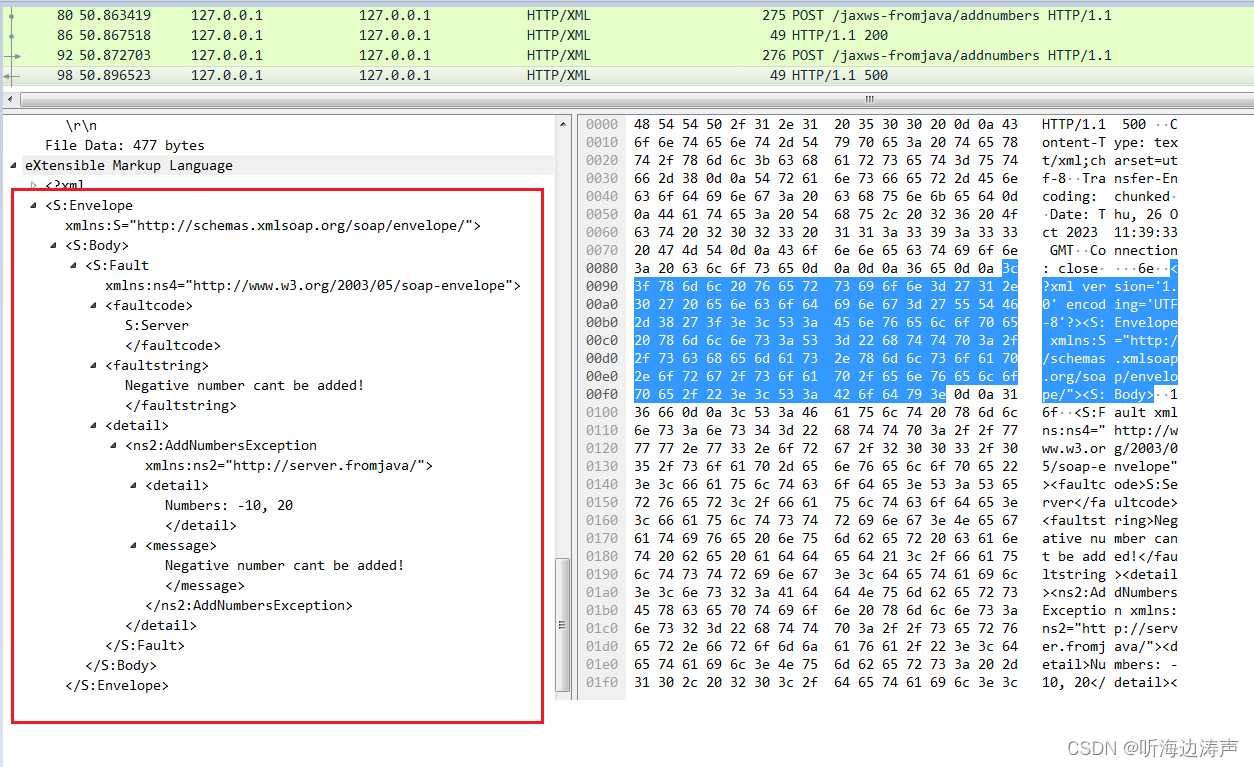The image size is (1254, 767).
Task: Select the </ns2:AddNumbersException> closing tag
Action: pyautogui.click(x=249, y=605)
